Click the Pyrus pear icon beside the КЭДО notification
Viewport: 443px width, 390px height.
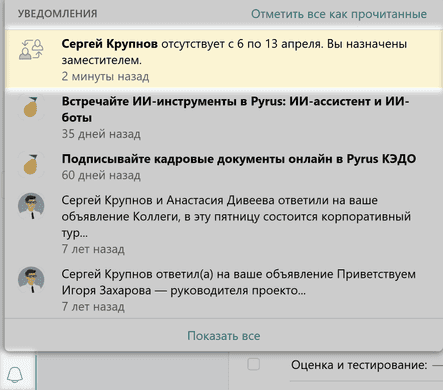(x=31, y=165)
